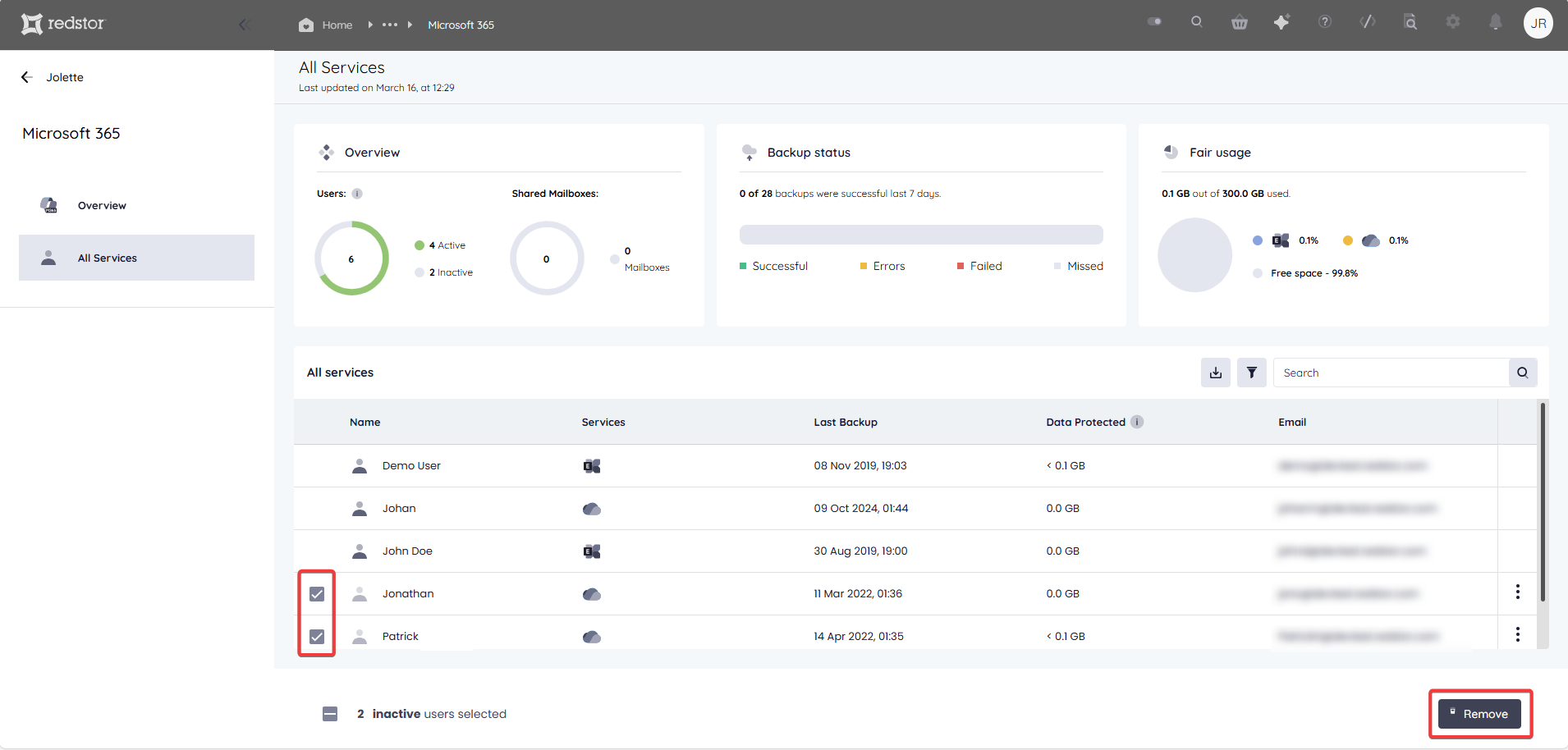This screenshot has width=1568, height=750.
Task: Flip the toggle switch in the top bar
Action: coord(1154,22)
